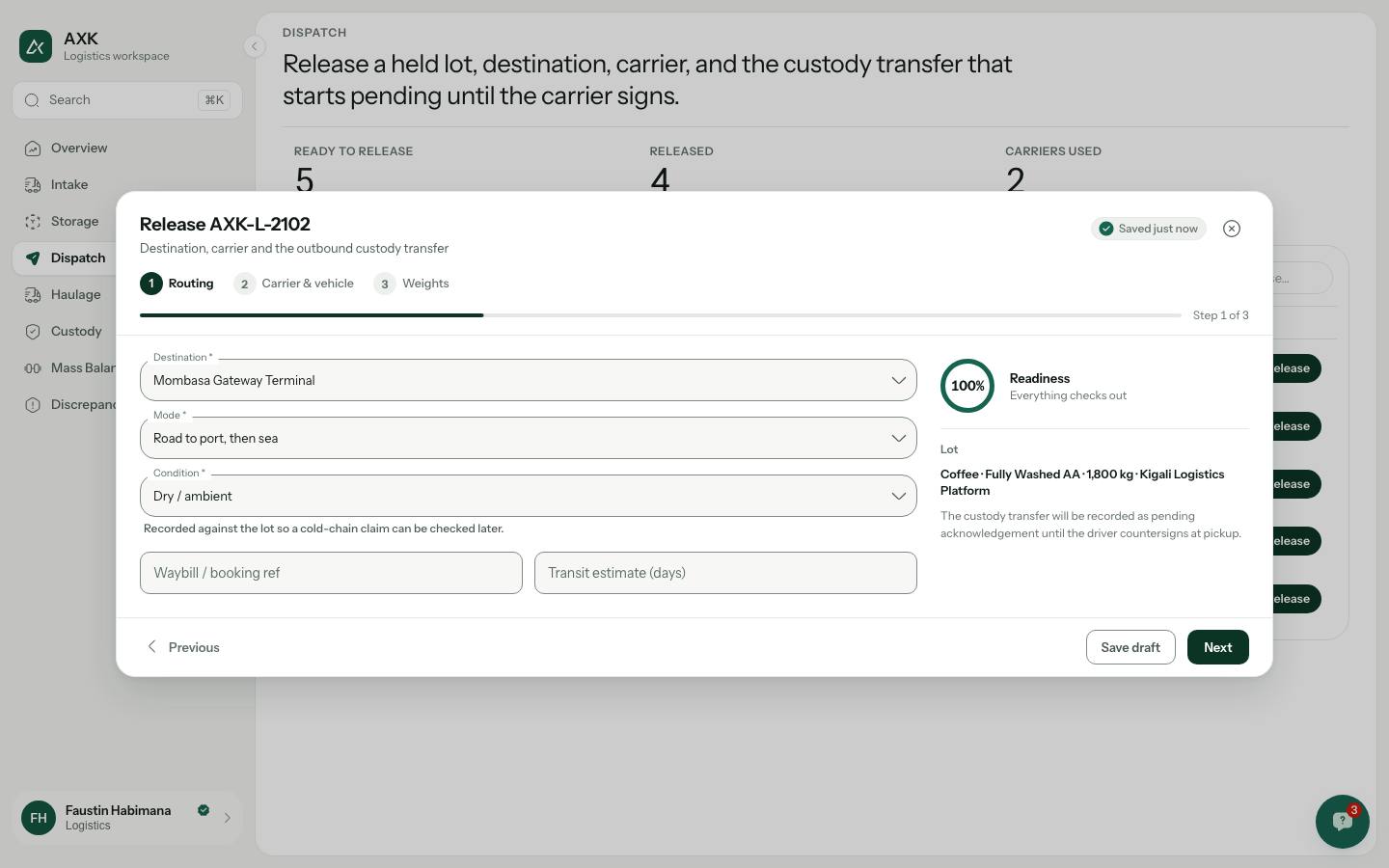The height and width of the screenshot is (868, 1389).
Task: Click the step progress bar
Action: (661, 315)
